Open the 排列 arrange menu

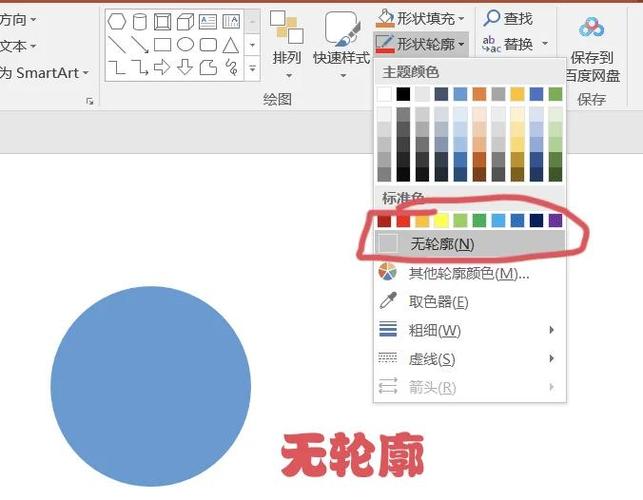pyautogui.click(x=287, y=44)
